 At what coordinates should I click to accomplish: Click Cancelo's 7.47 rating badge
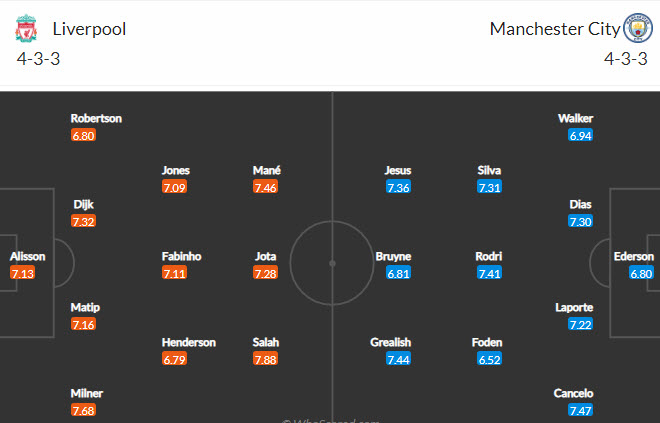pos(581,410)
